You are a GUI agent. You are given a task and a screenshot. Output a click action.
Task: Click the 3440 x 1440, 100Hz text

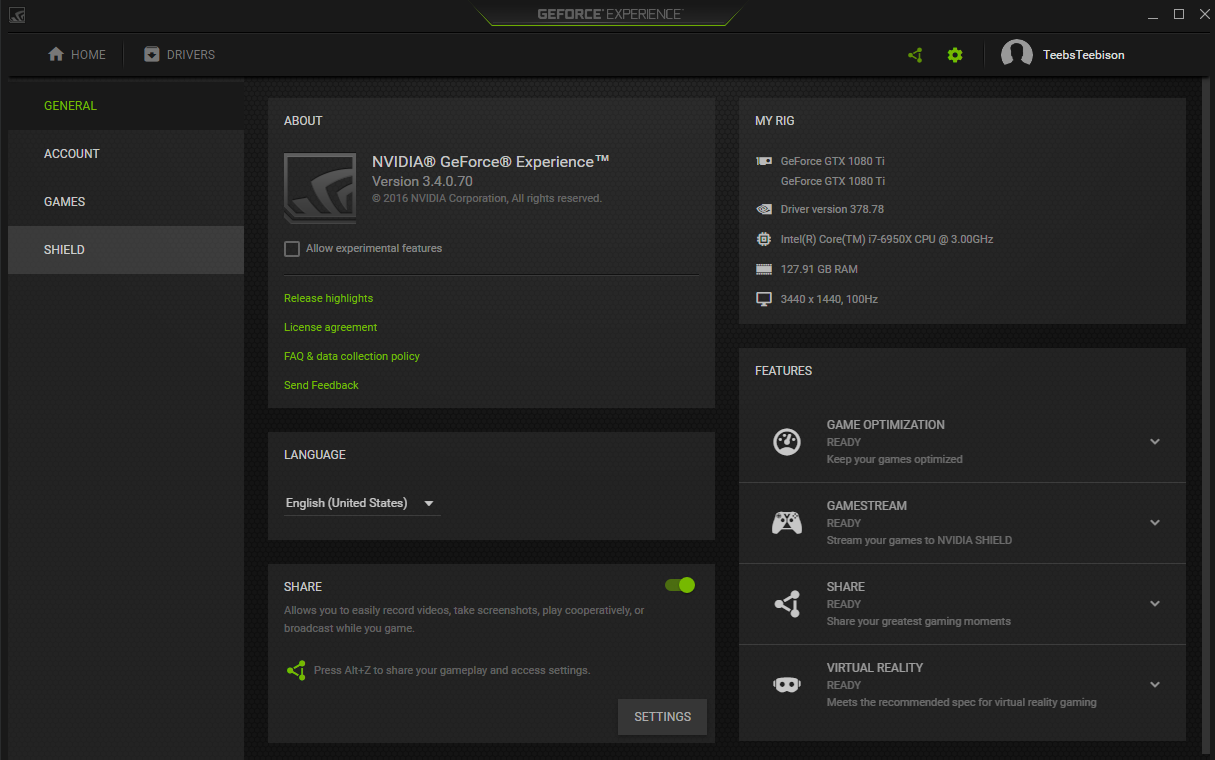829,299
